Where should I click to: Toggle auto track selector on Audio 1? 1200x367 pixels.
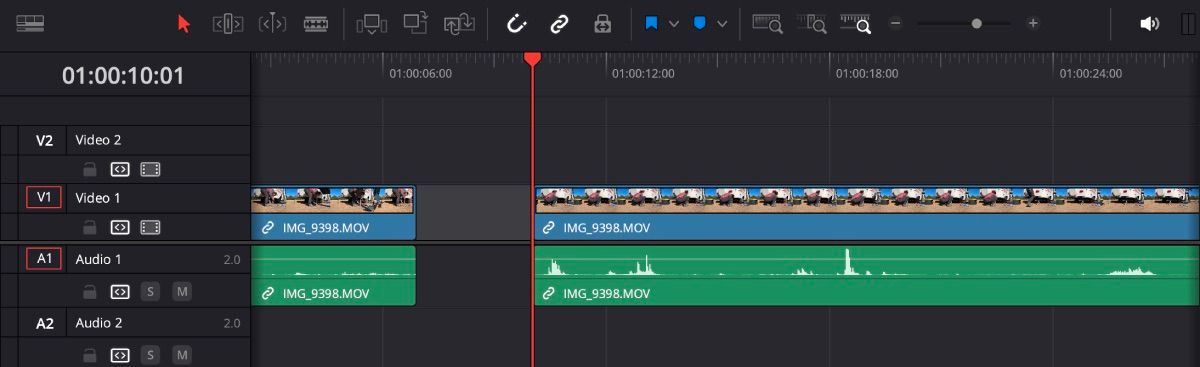120,292
